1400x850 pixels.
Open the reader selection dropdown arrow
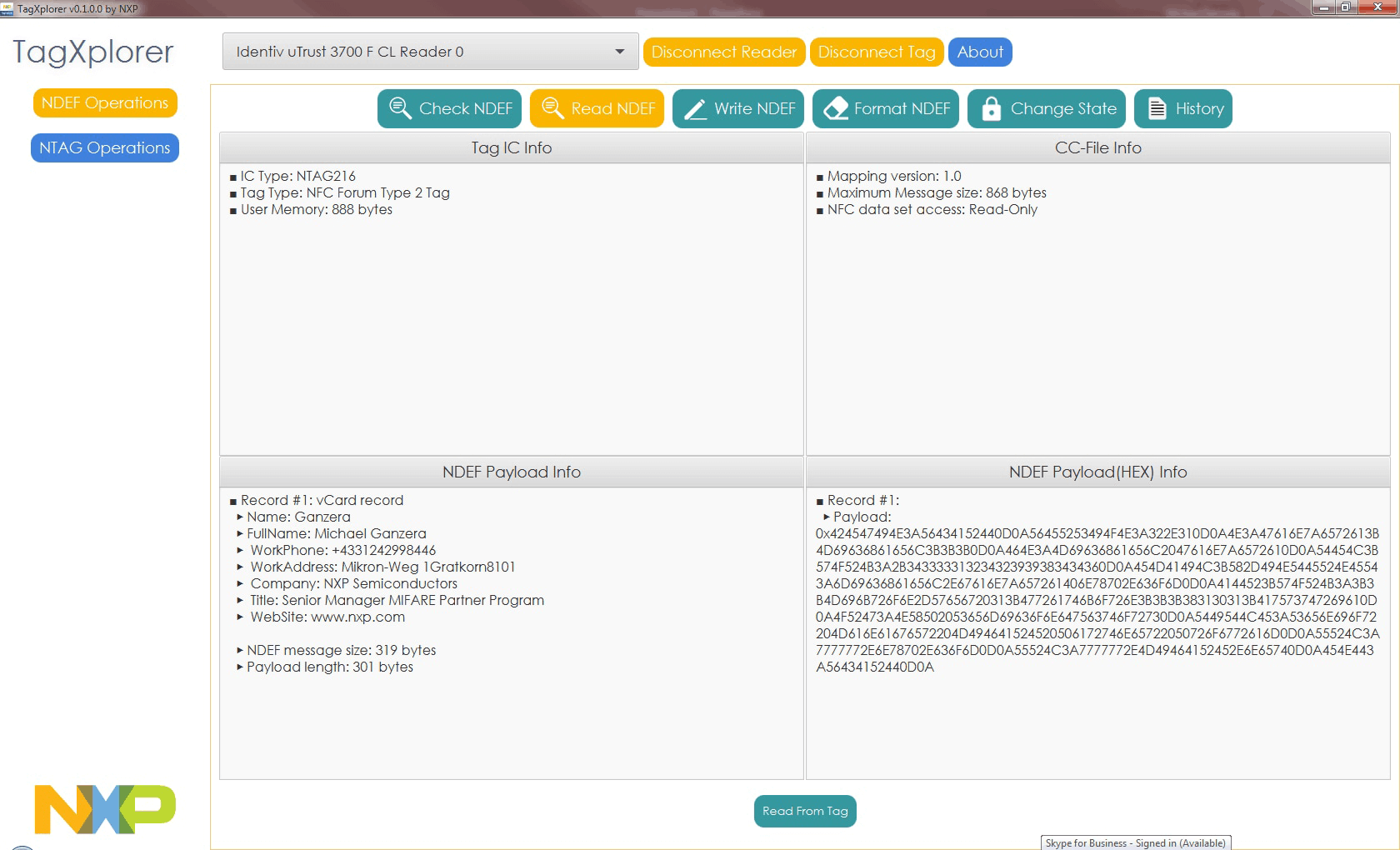(619, 52)
